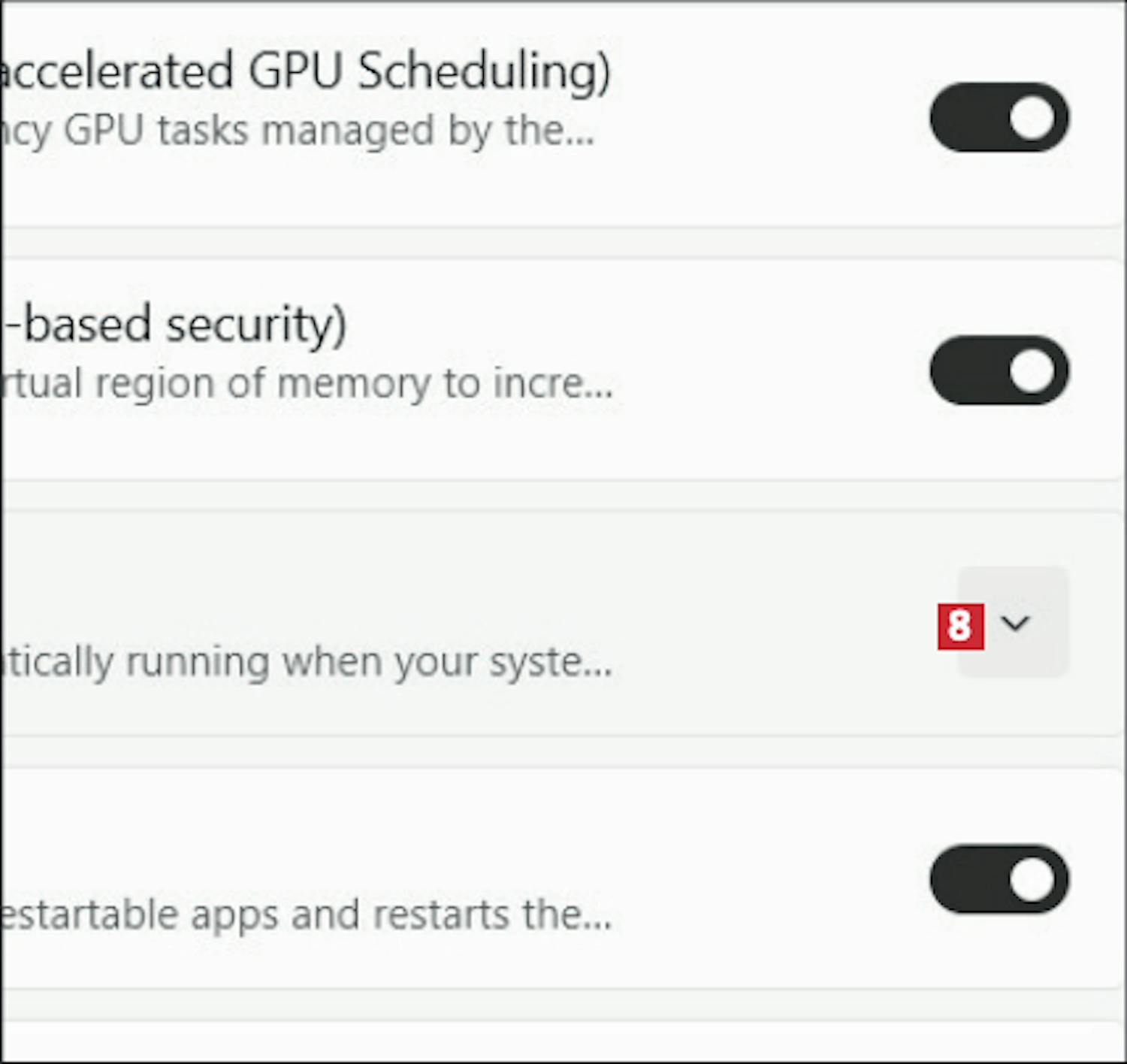Viewport: 1127px width, 1064px height.
Task: Click the white knob on restartable apps switch
Action: point(1032,879)
